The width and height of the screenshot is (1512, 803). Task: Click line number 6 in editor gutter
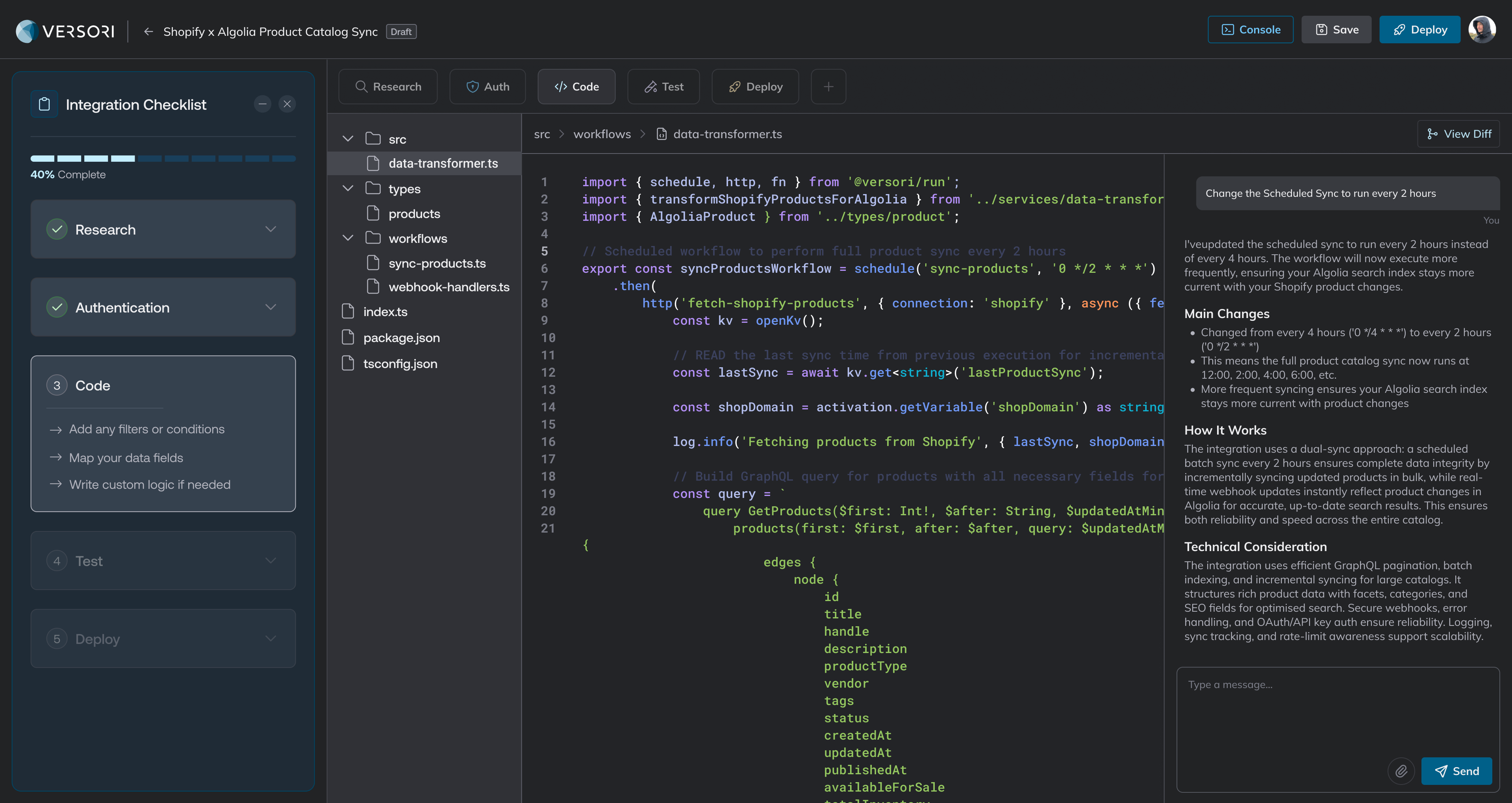544,268
